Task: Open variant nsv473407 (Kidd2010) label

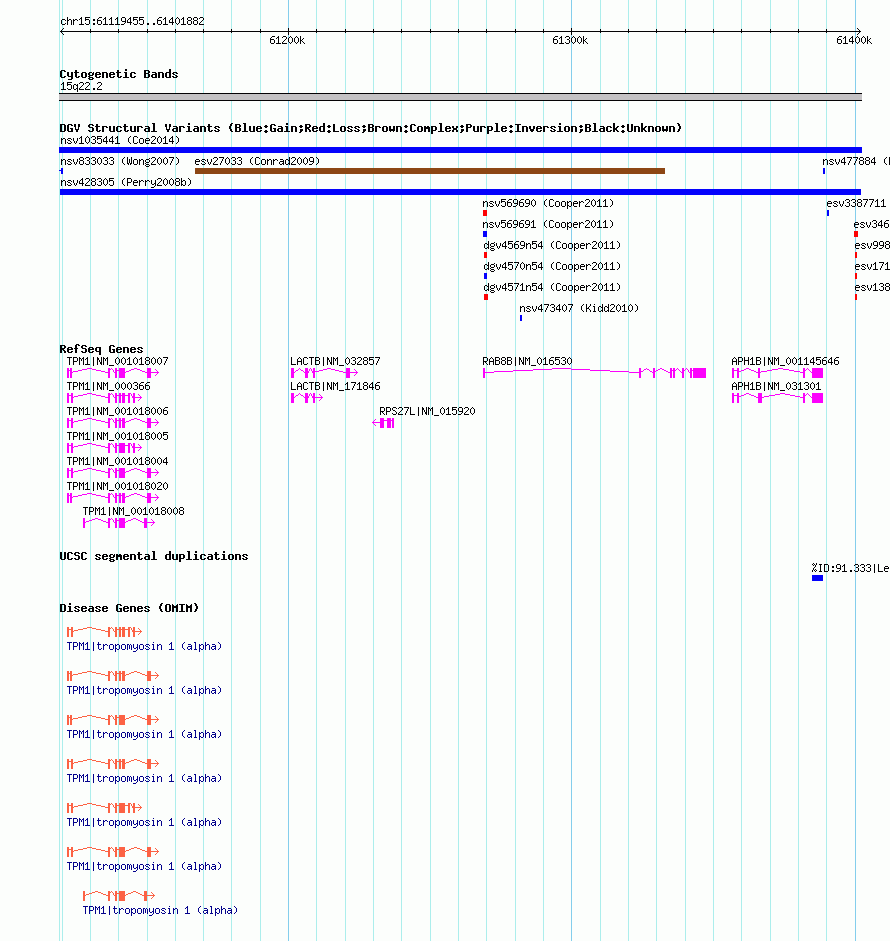Action: pyautogui.click(x=579, y=308)
